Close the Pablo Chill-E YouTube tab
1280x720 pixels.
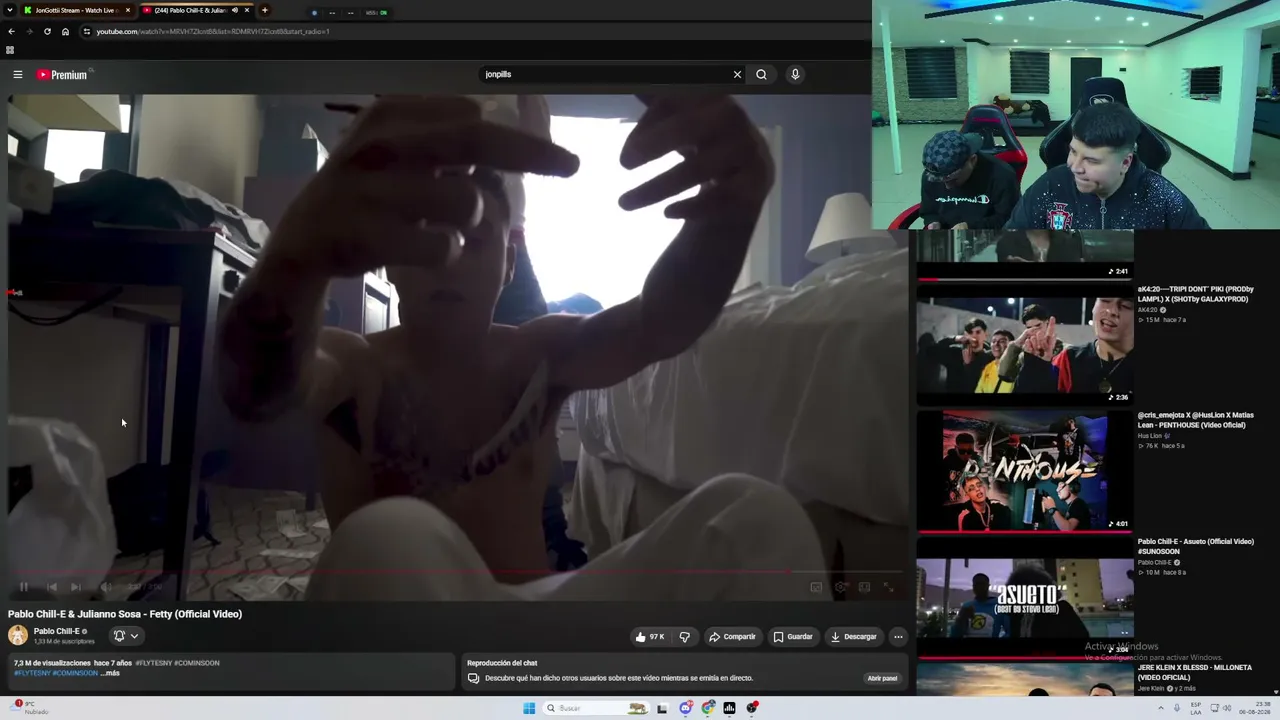pos(247,10)
